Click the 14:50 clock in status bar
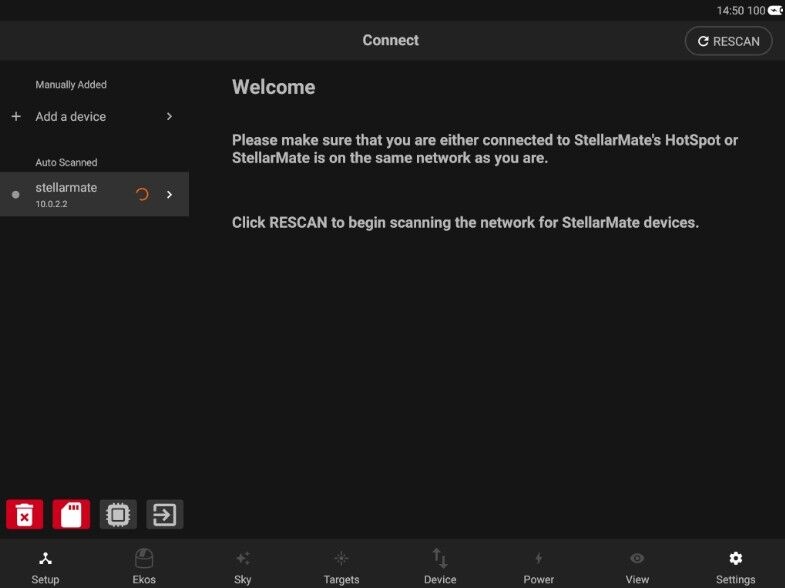The height and width of the screenshot is (588, 785). [x=730, y=11]
